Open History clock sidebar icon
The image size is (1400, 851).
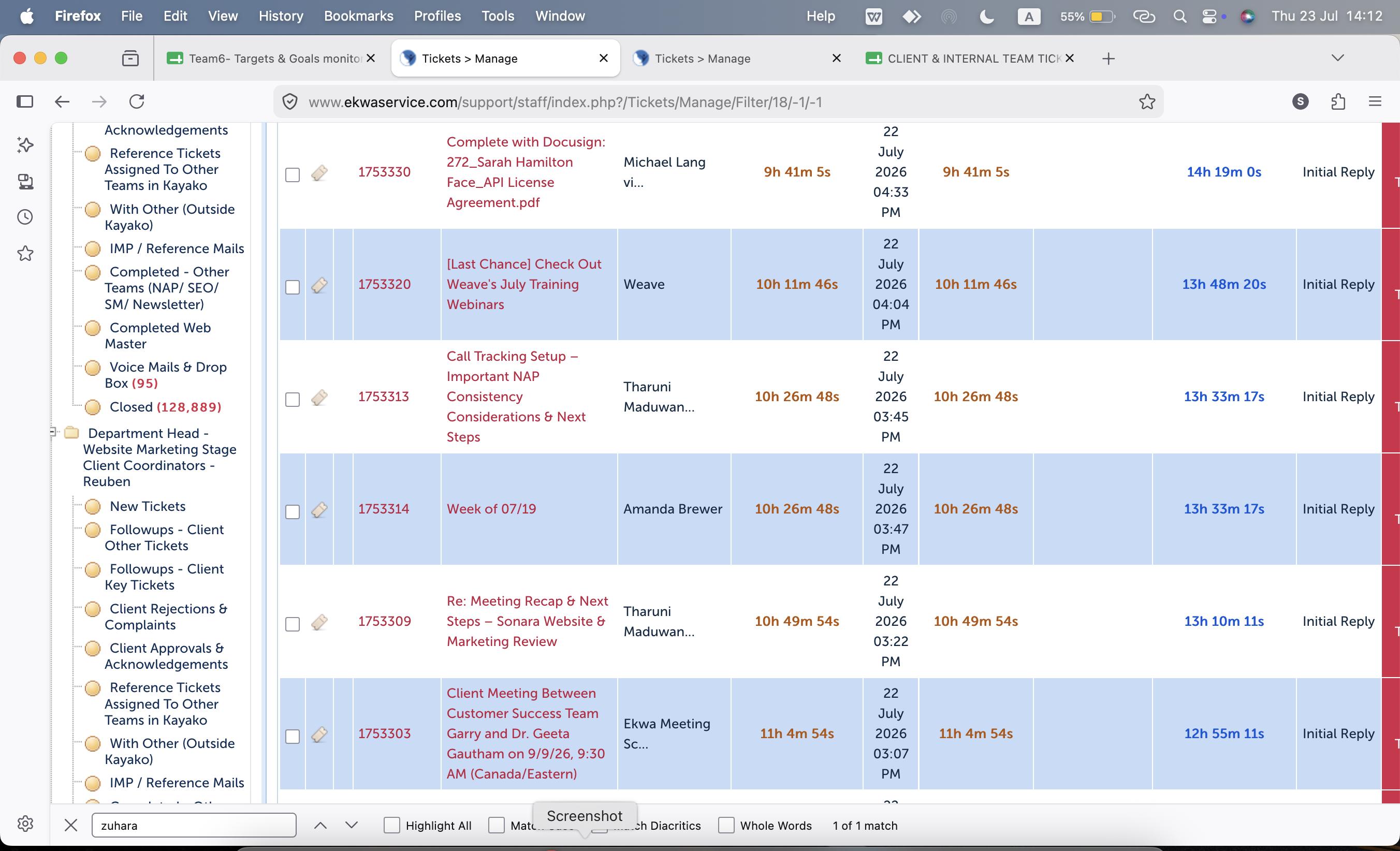coord(25,217)
